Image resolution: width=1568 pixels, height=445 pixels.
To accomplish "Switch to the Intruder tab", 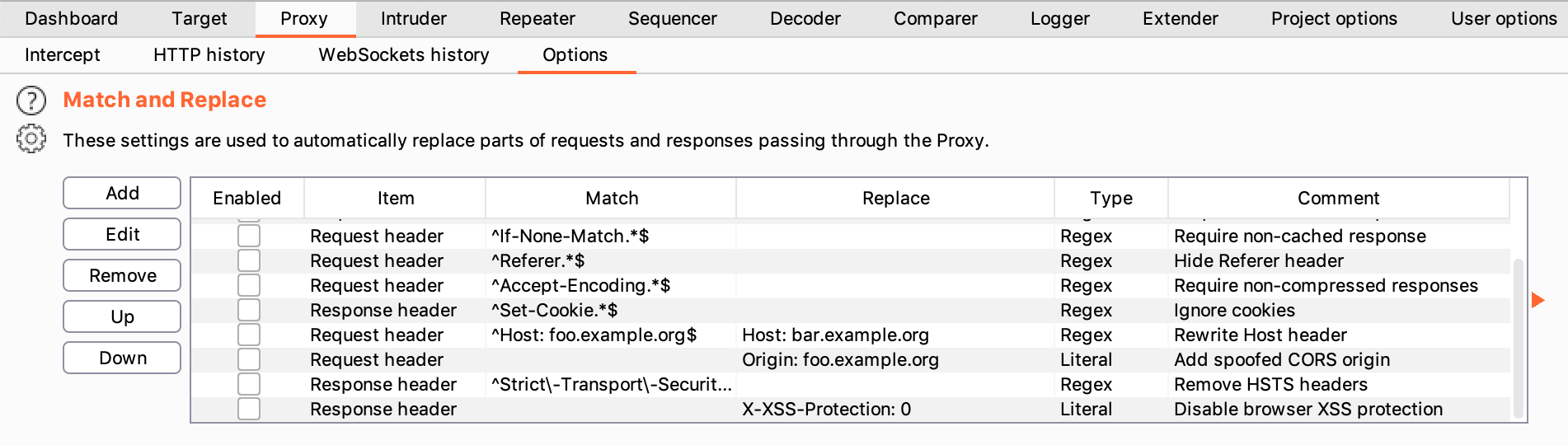I will (x=413, y=18).
